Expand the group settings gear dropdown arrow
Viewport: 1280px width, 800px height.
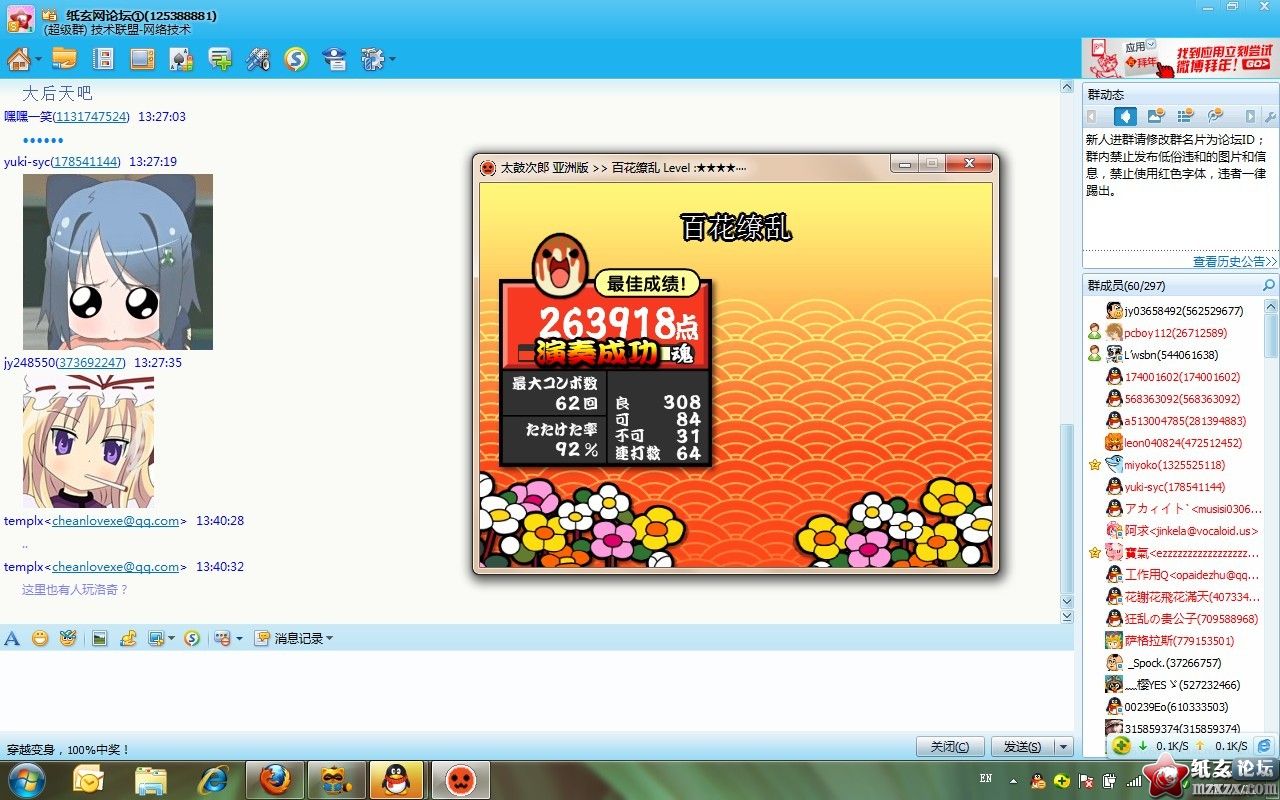(392, 60)
